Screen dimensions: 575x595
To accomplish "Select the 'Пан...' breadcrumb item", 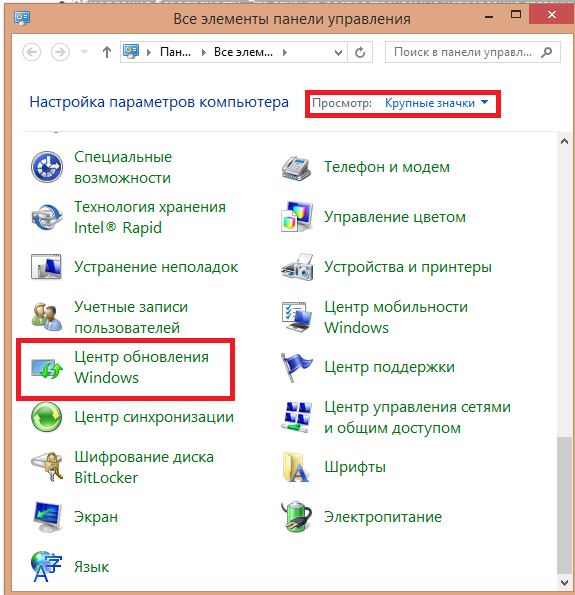I will click(x=175, y=52).
